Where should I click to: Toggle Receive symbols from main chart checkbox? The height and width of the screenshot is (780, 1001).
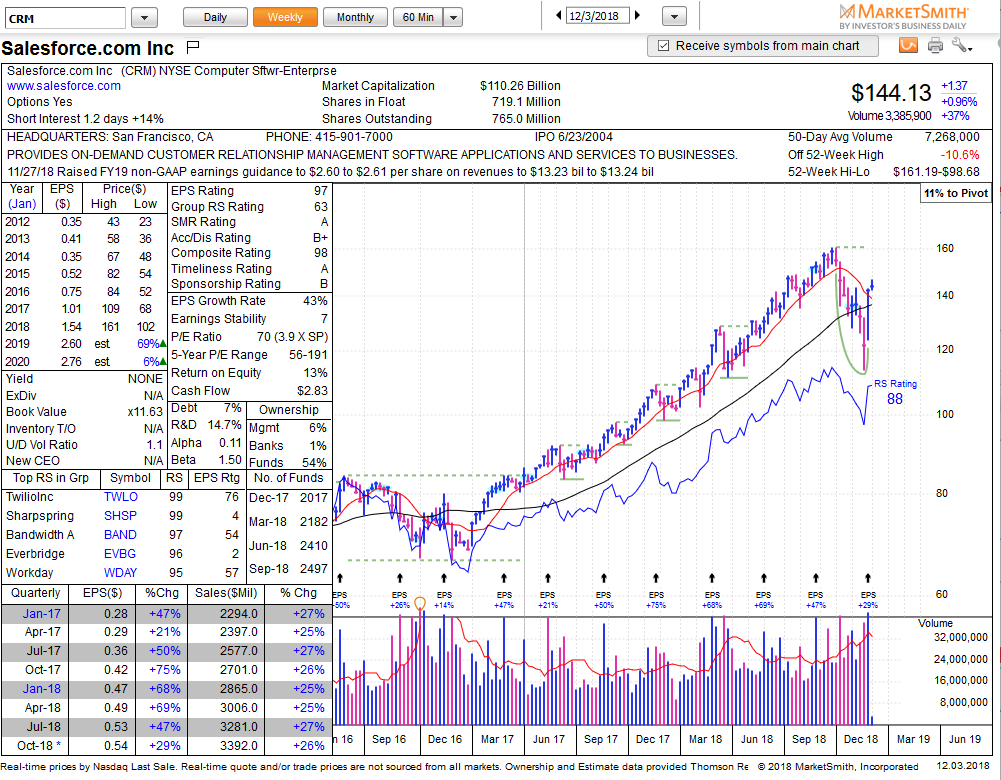point(663,46)
